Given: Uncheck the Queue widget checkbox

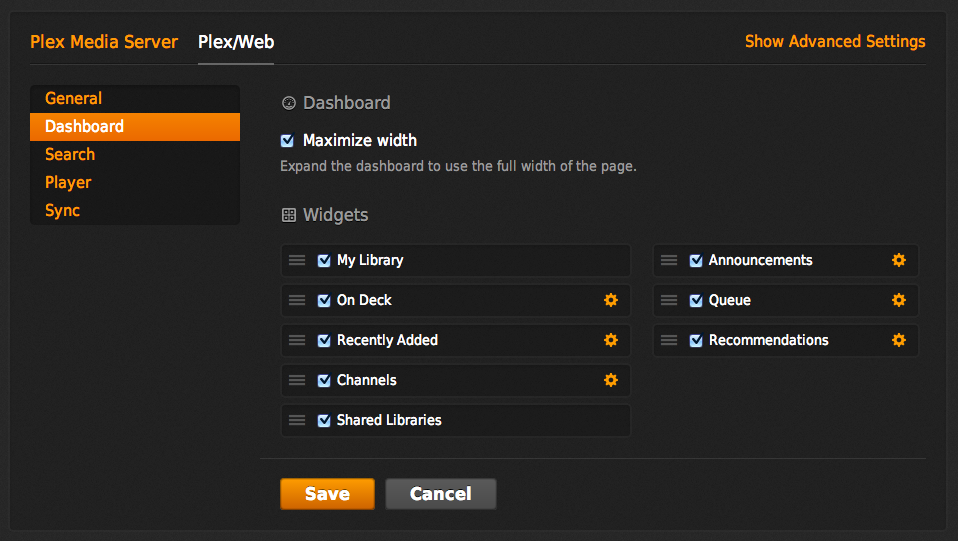Looking at the screenshot, I should tap(696, 300).
